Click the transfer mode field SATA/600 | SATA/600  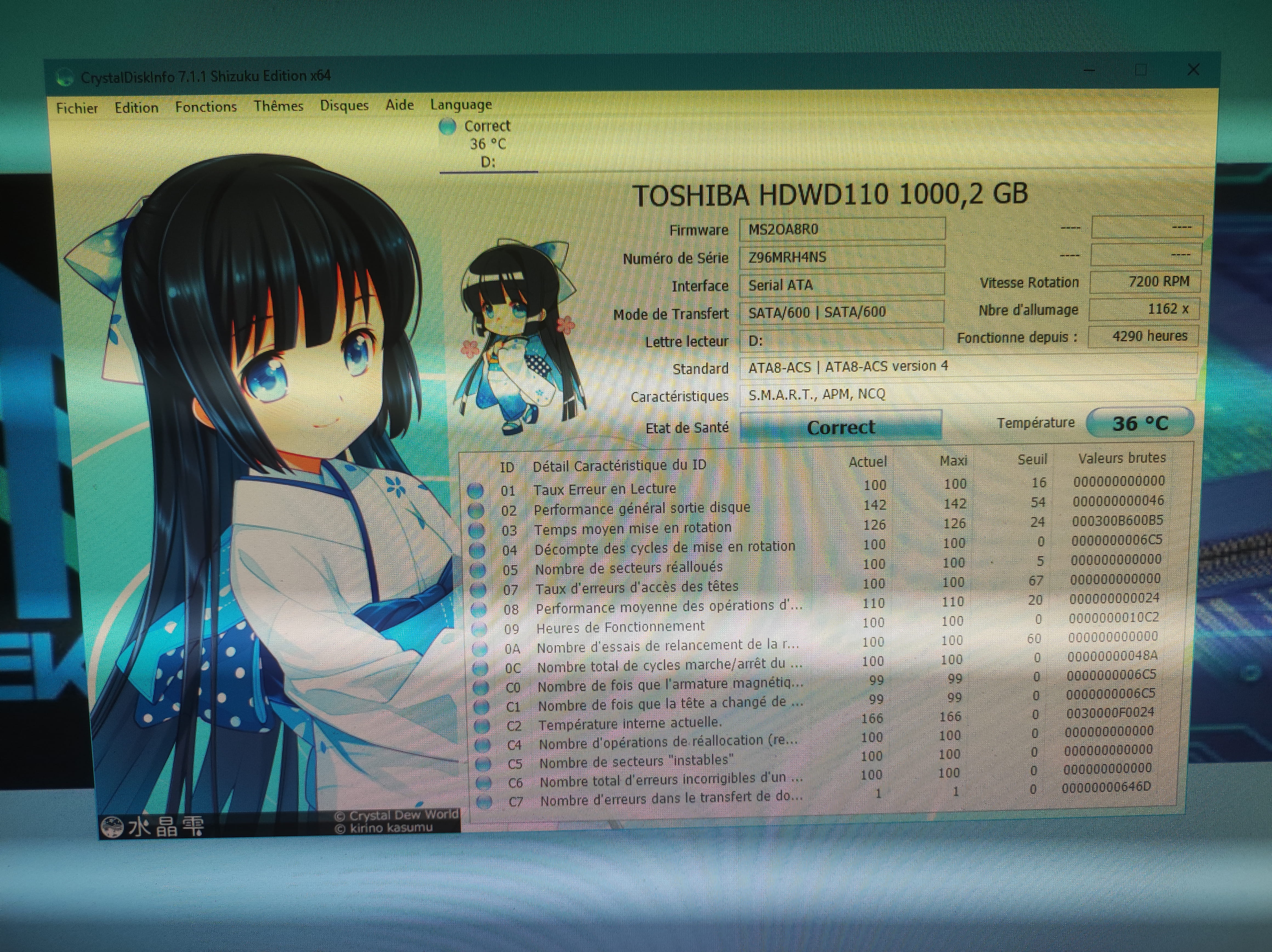[x=842, y=312]
